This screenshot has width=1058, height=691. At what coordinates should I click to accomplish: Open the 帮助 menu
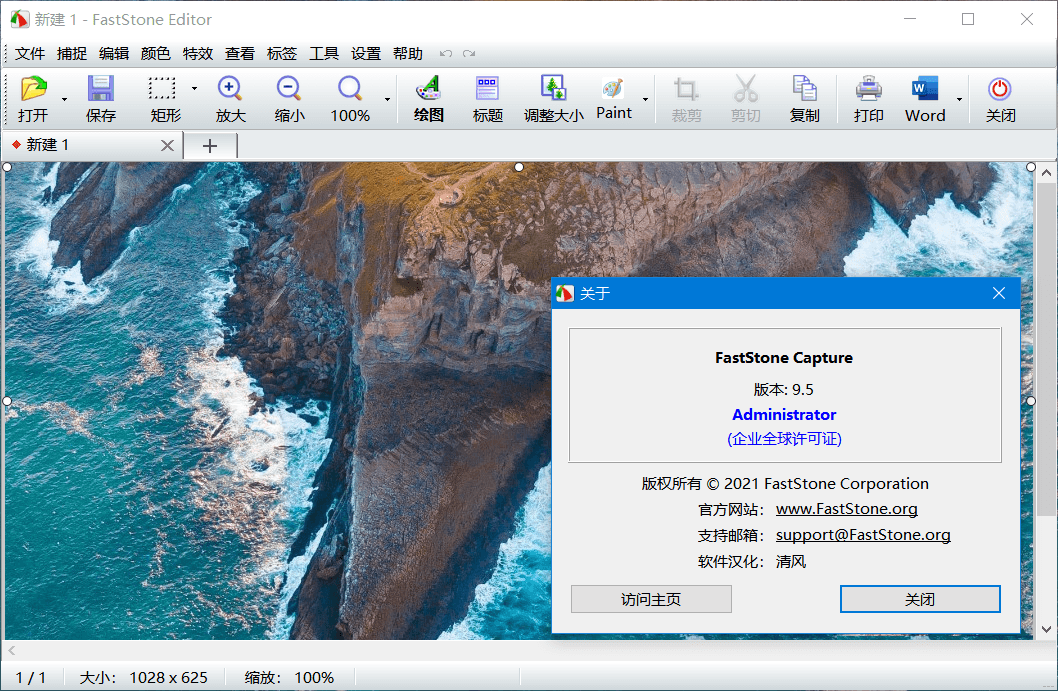pos(408,53)
